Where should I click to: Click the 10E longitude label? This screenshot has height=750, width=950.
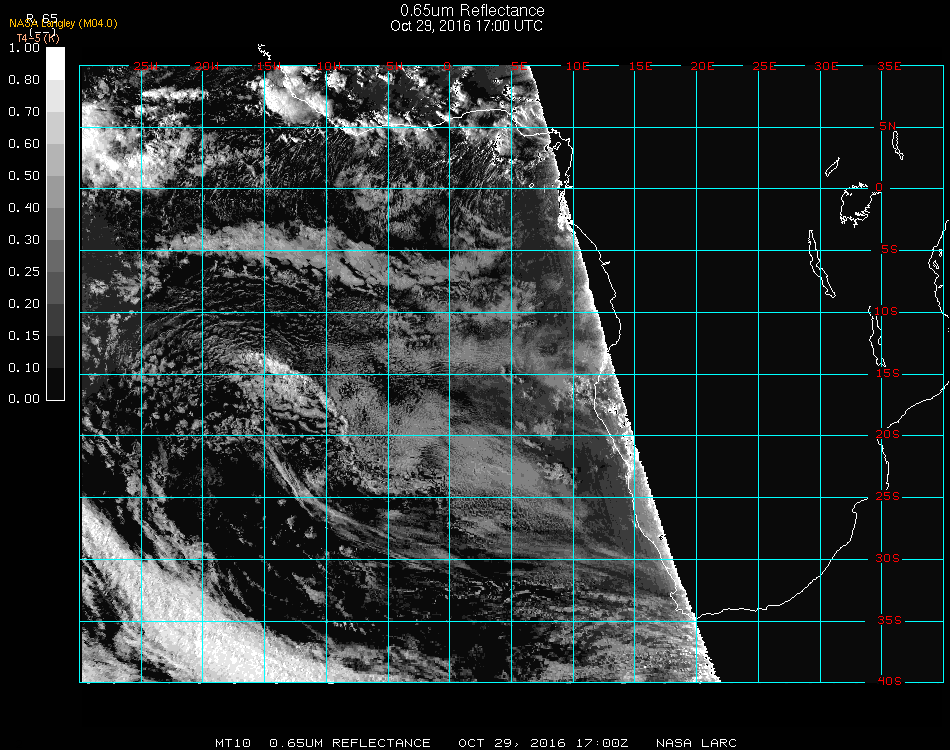577,66
